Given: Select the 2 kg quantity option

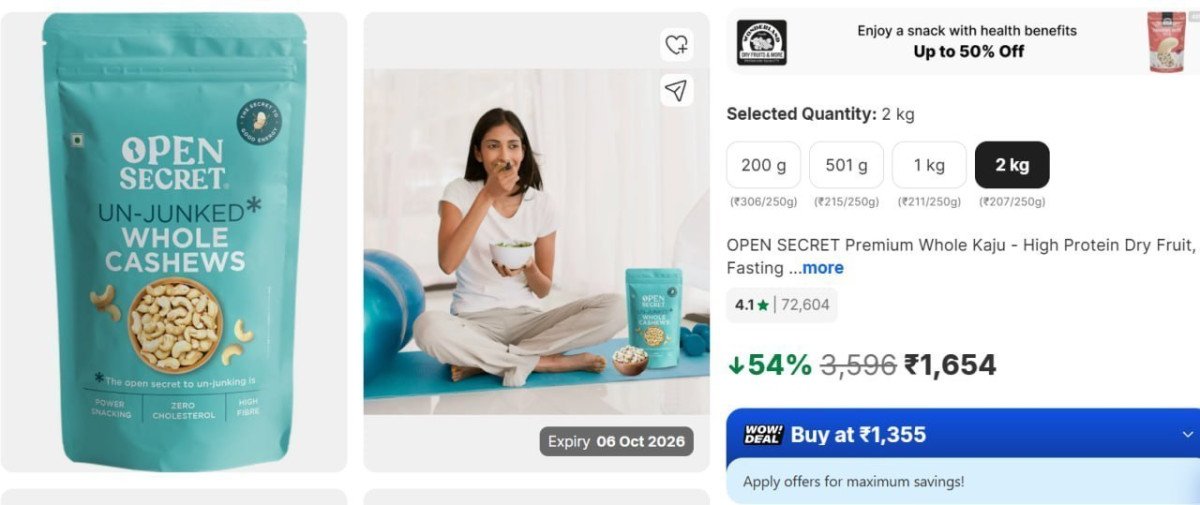Looking at the screenshot, I should 1012,165.
